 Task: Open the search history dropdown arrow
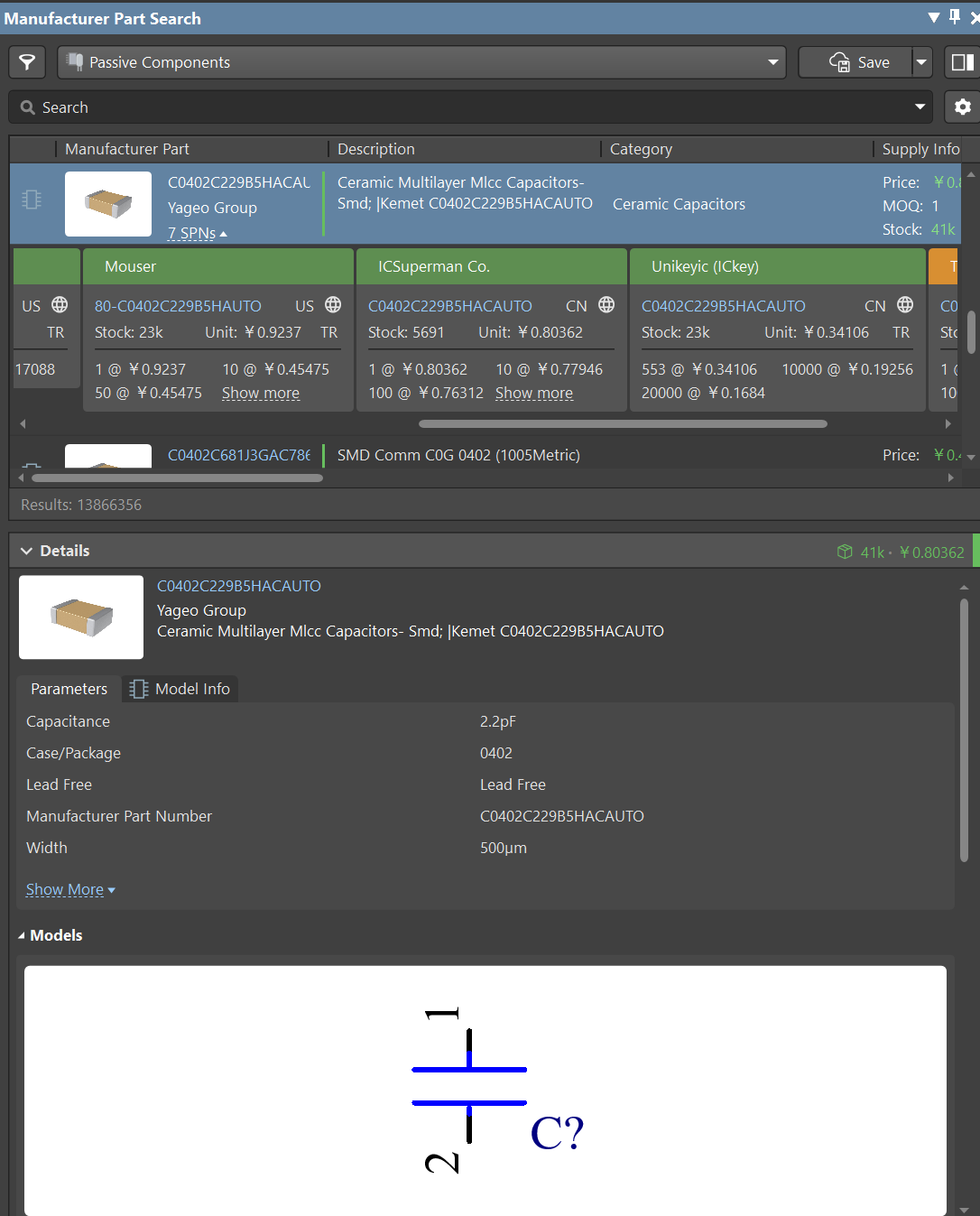pyautogui.click(x=920, y=107)
